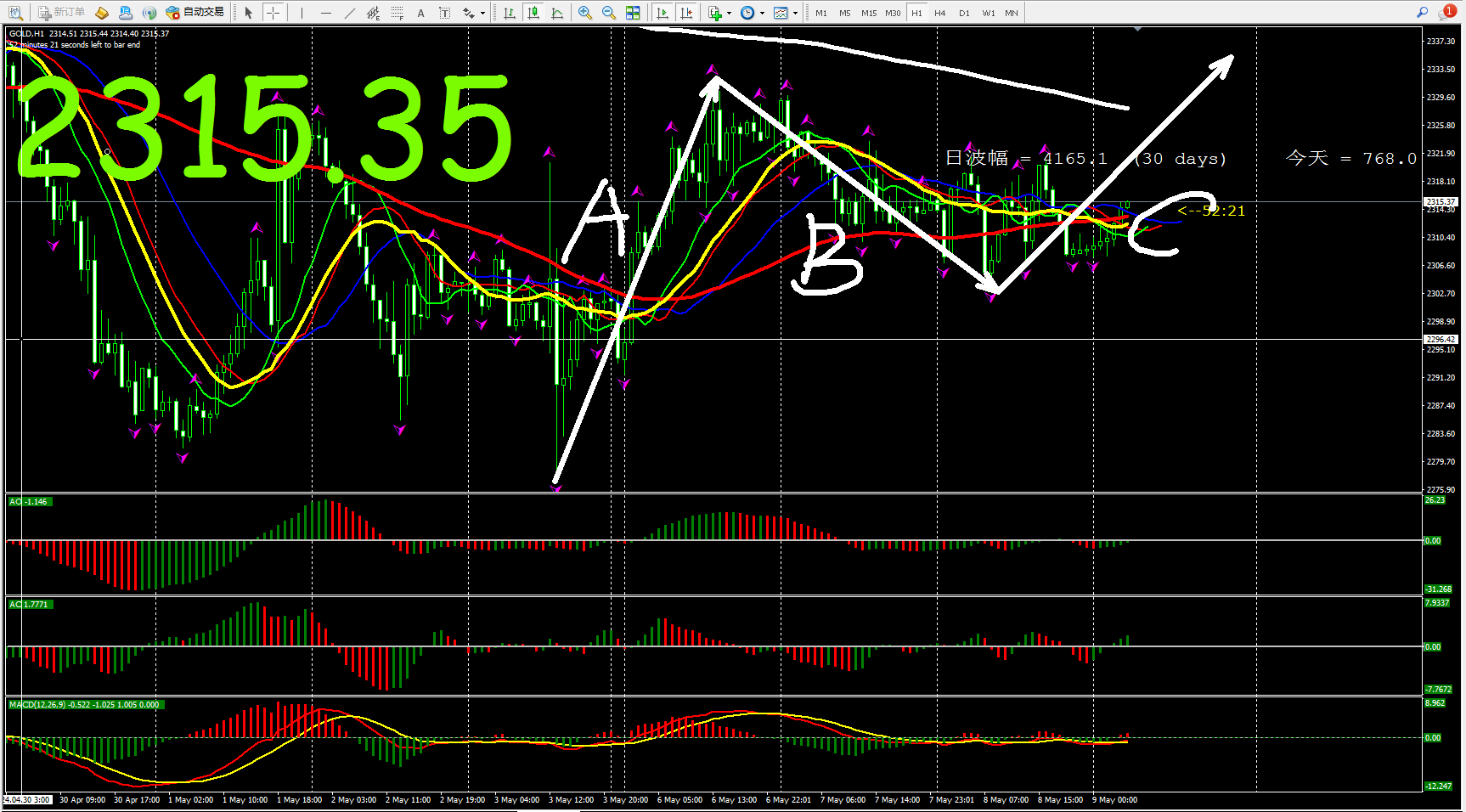Viewport: 1466px width, 812px height.
Task: Switch to the H4 timeframe
Action: (939, 13)
